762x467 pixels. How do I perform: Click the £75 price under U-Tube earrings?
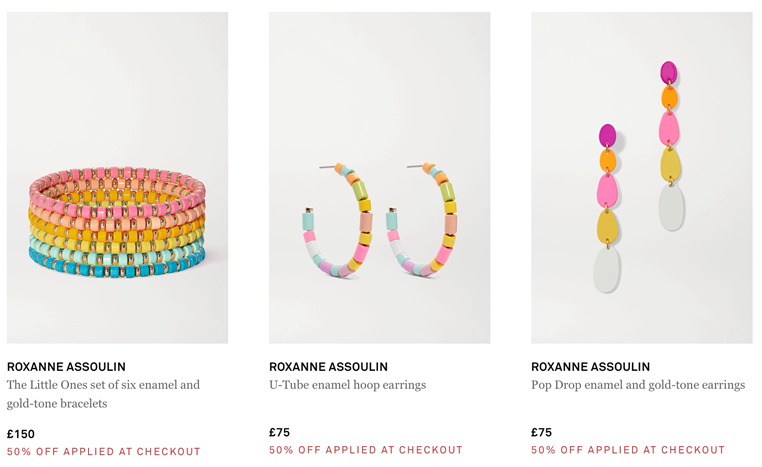[279, 432]
